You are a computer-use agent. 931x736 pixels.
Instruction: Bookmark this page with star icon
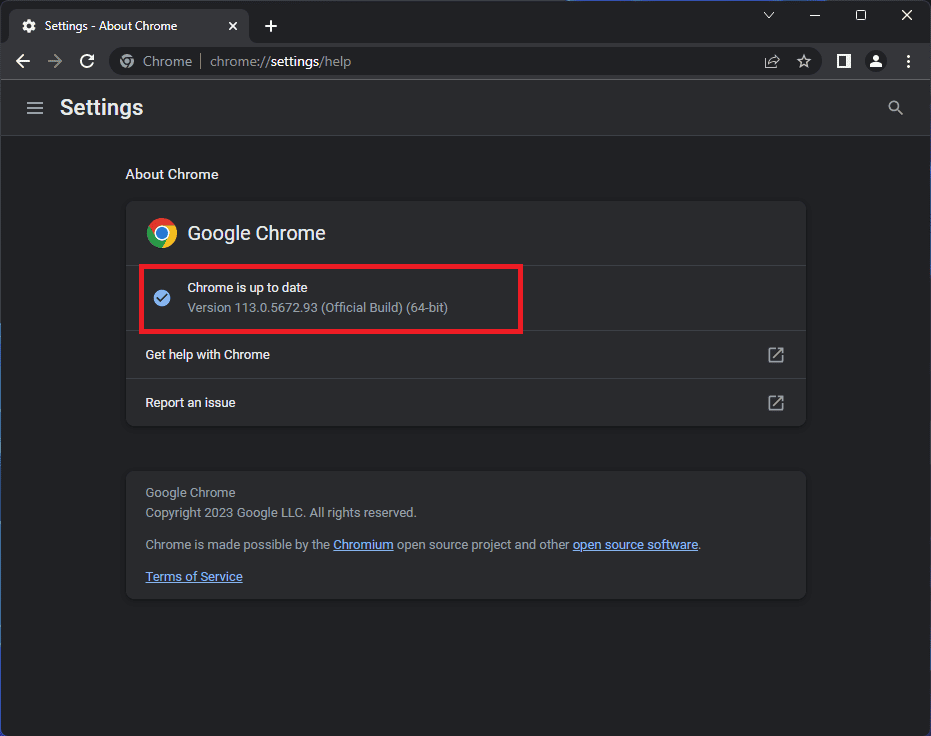click(x=804, y=61)
